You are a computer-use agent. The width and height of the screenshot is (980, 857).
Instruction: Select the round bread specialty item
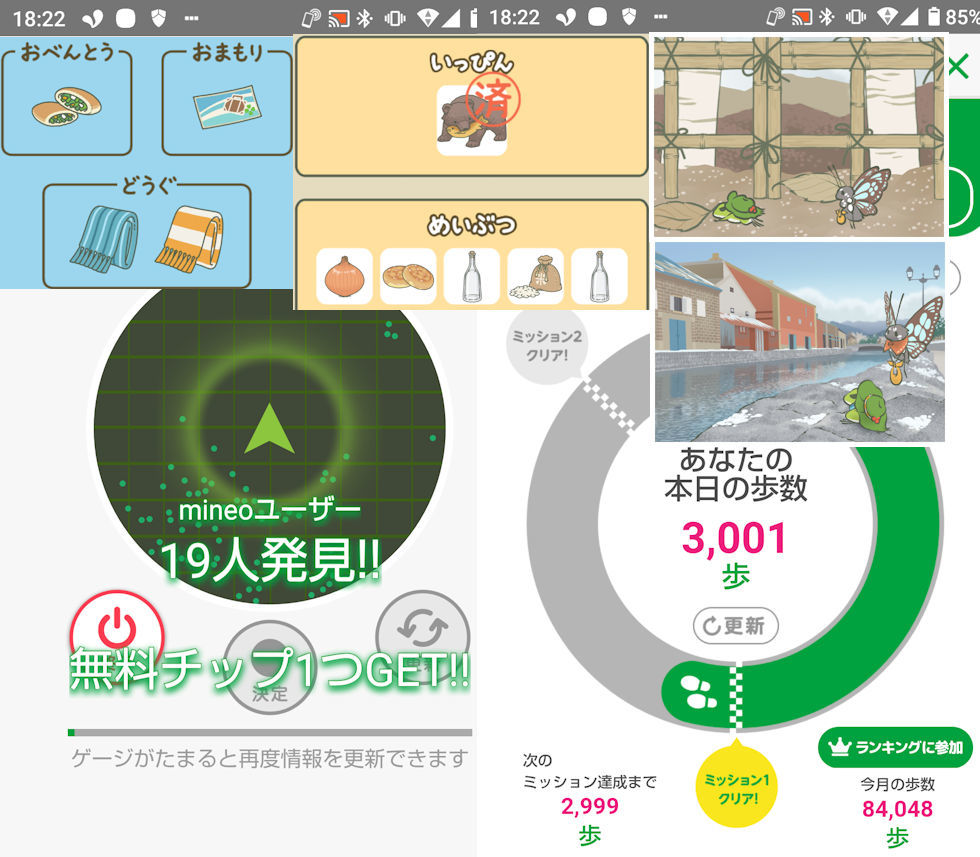click(408, 276)
